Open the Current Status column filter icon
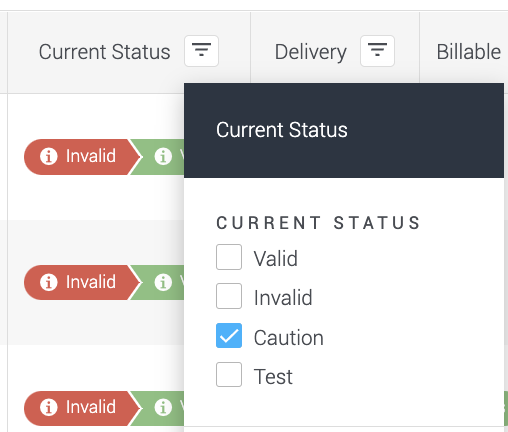 tap(201, 51)
